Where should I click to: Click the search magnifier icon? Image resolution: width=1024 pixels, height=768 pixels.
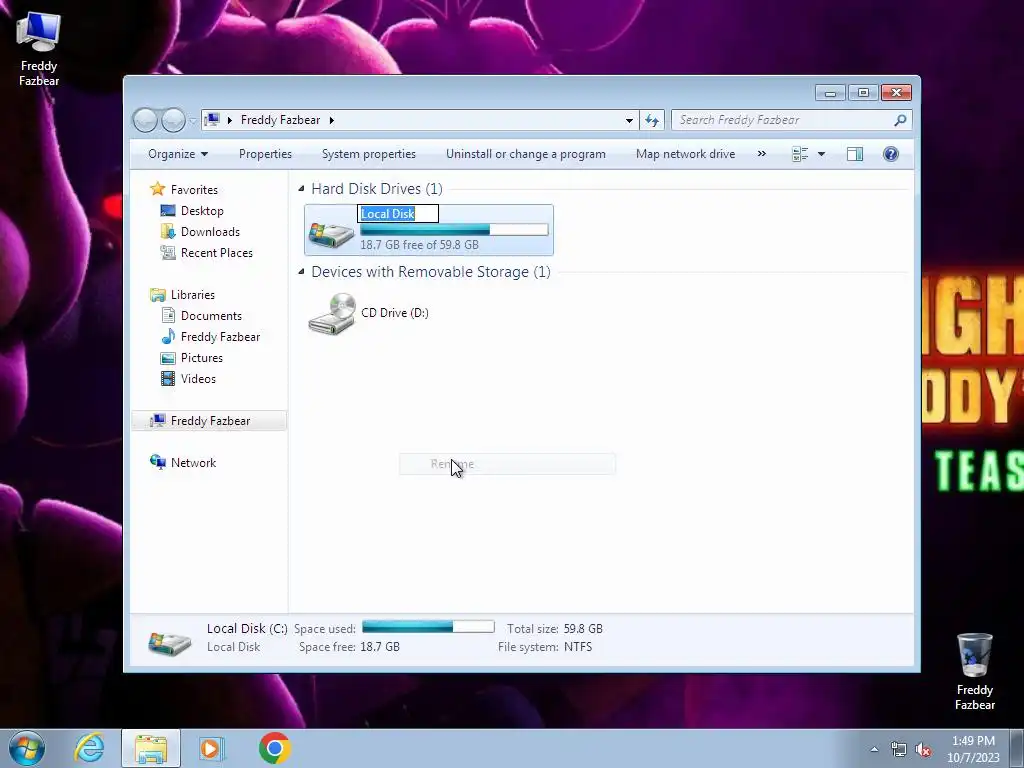pyautogui.click(x=900, y=120)
